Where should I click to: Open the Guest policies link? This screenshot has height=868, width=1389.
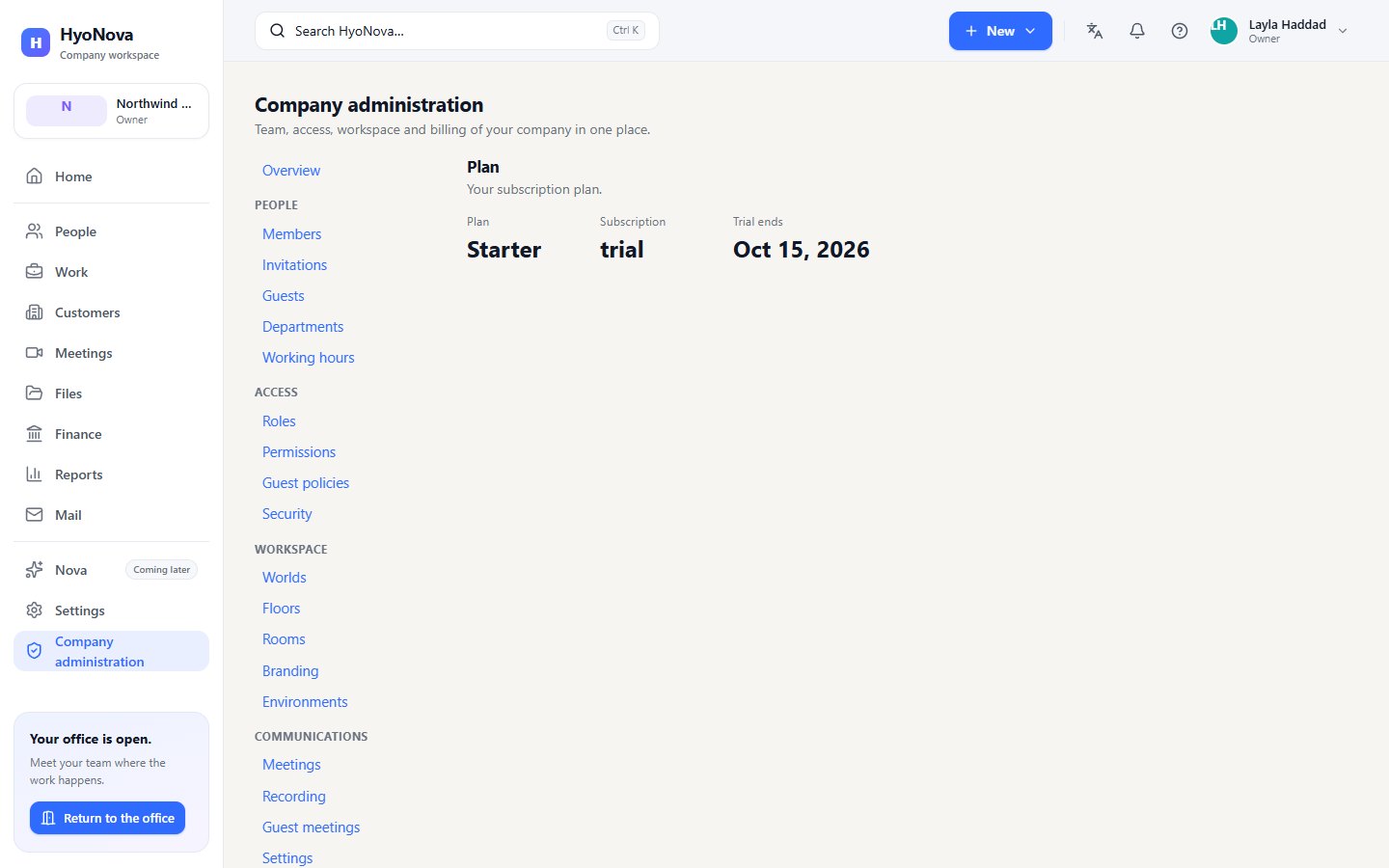click(306, 483)
